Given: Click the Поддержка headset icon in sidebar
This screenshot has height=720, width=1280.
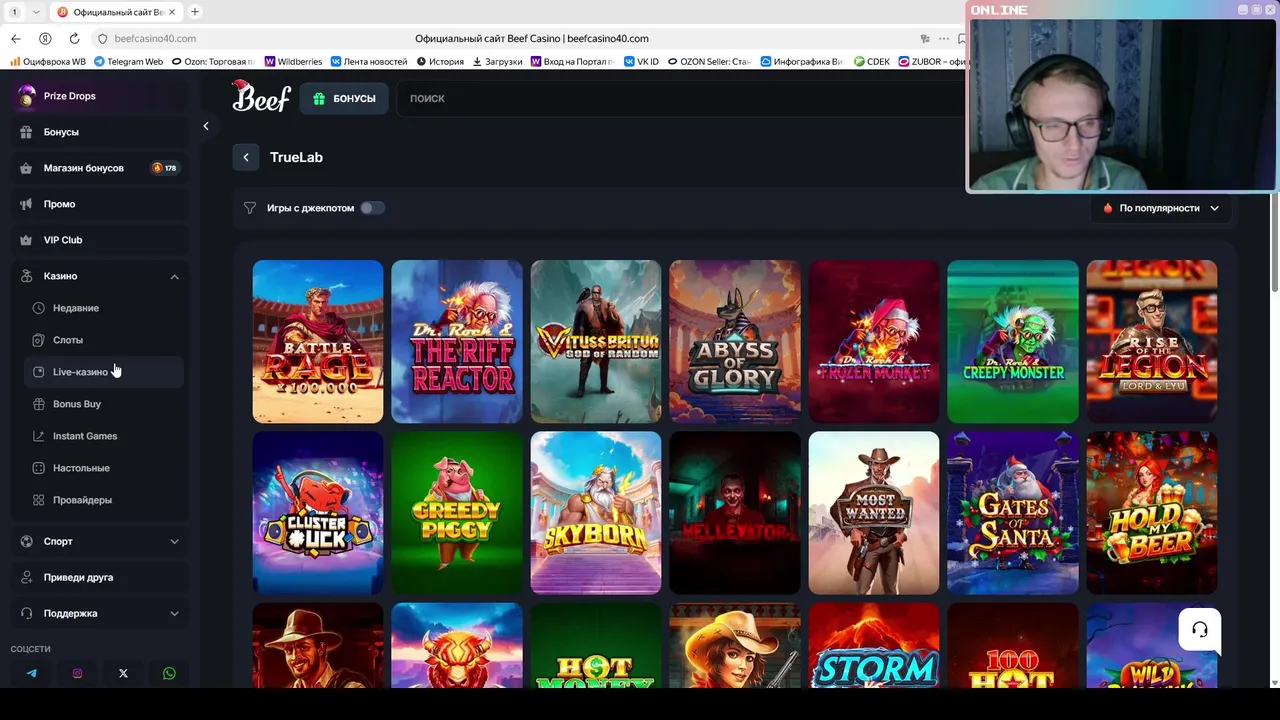Looking at the screenshot, I should point(26,613).
